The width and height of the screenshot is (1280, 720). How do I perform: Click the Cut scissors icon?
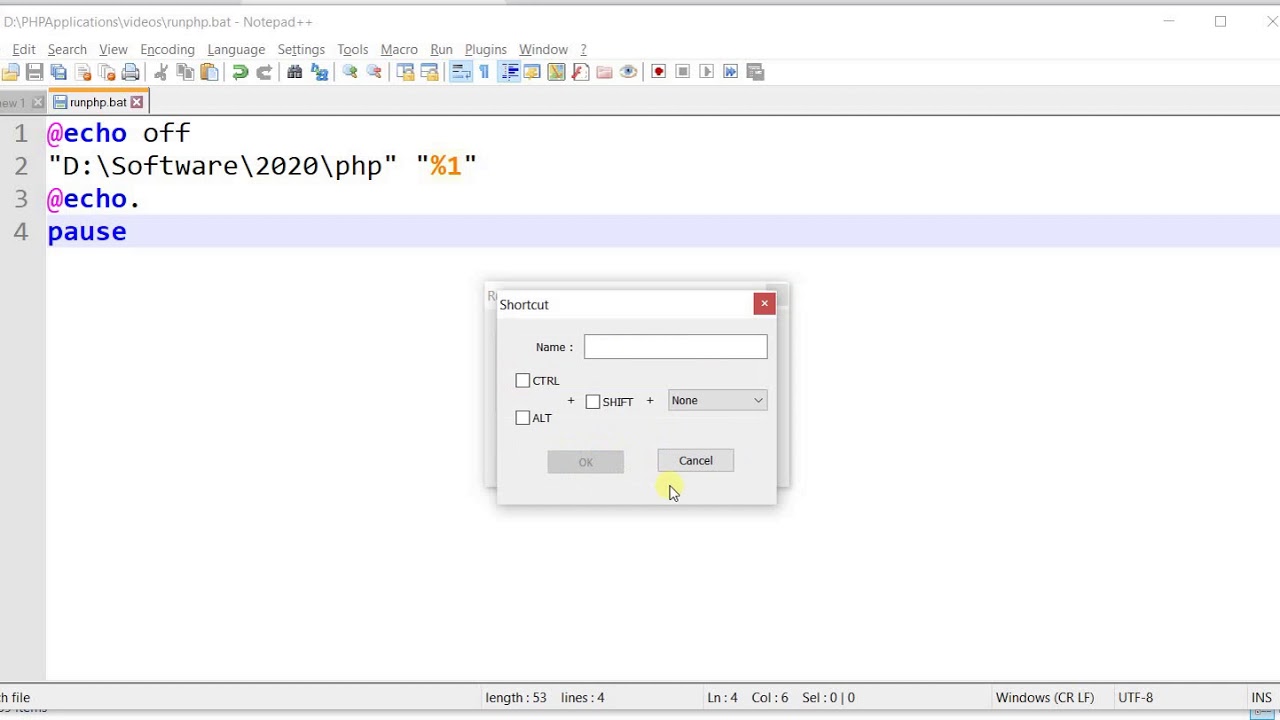(161, 72)
